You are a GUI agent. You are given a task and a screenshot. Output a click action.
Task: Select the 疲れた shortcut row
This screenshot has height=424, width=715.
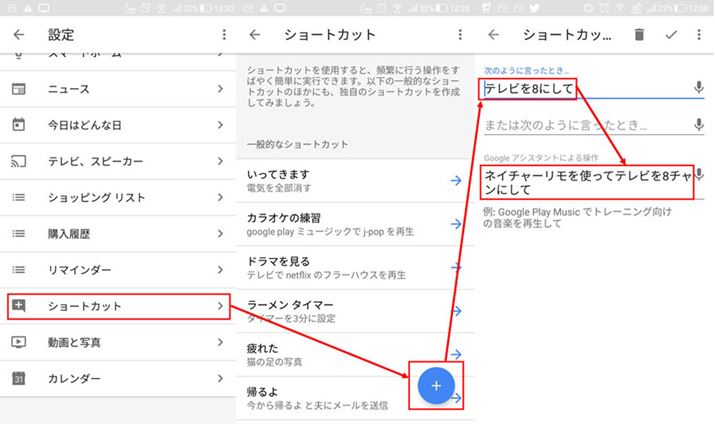coord(355,354)
